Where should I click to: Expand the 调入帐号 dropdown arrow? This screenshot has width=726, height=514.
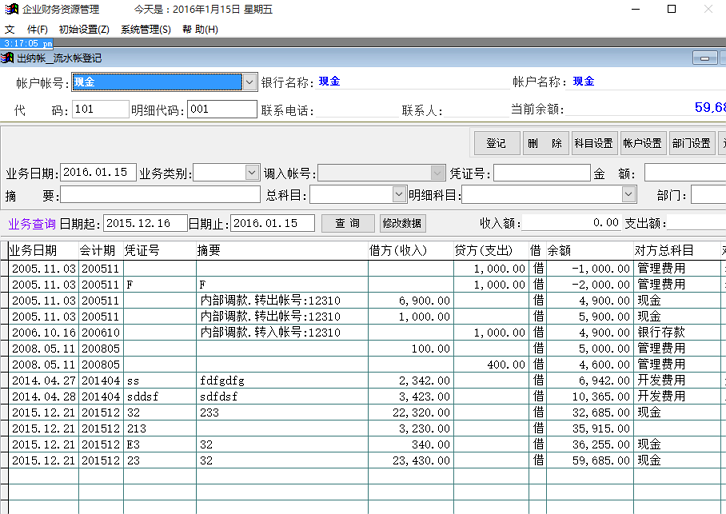(438, 173)
